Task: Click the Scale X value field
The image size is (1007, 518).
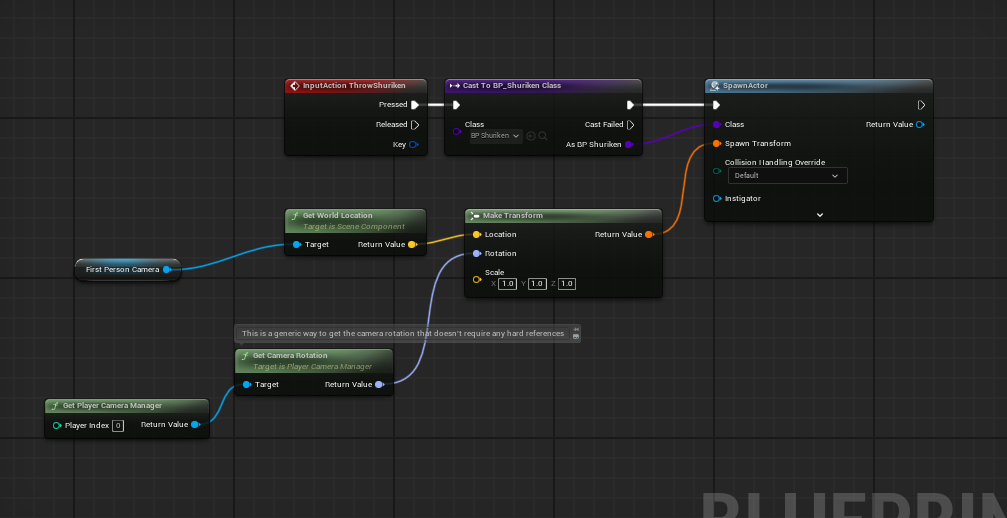Action: 507,284
